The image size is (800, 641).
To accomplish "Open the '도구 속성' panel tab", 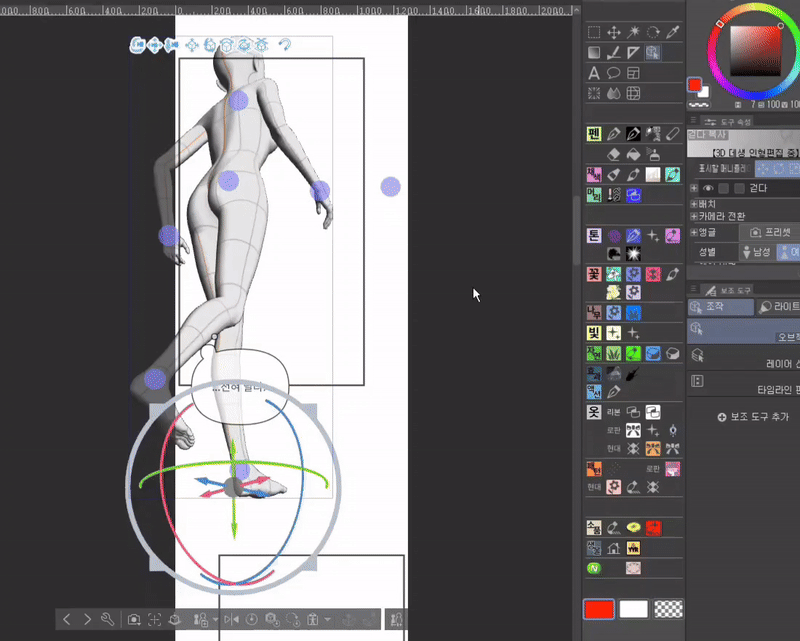I will point(727,121).
